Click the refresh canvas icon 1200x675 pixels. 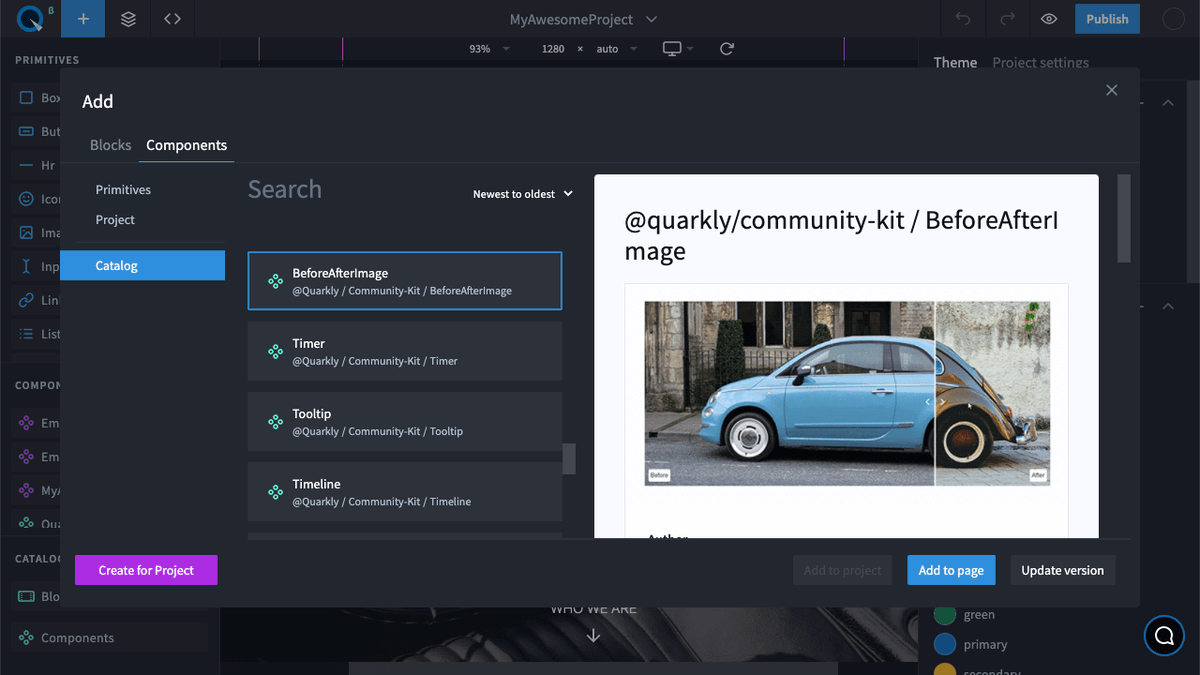pyautogui.click(x=728, y=48)
